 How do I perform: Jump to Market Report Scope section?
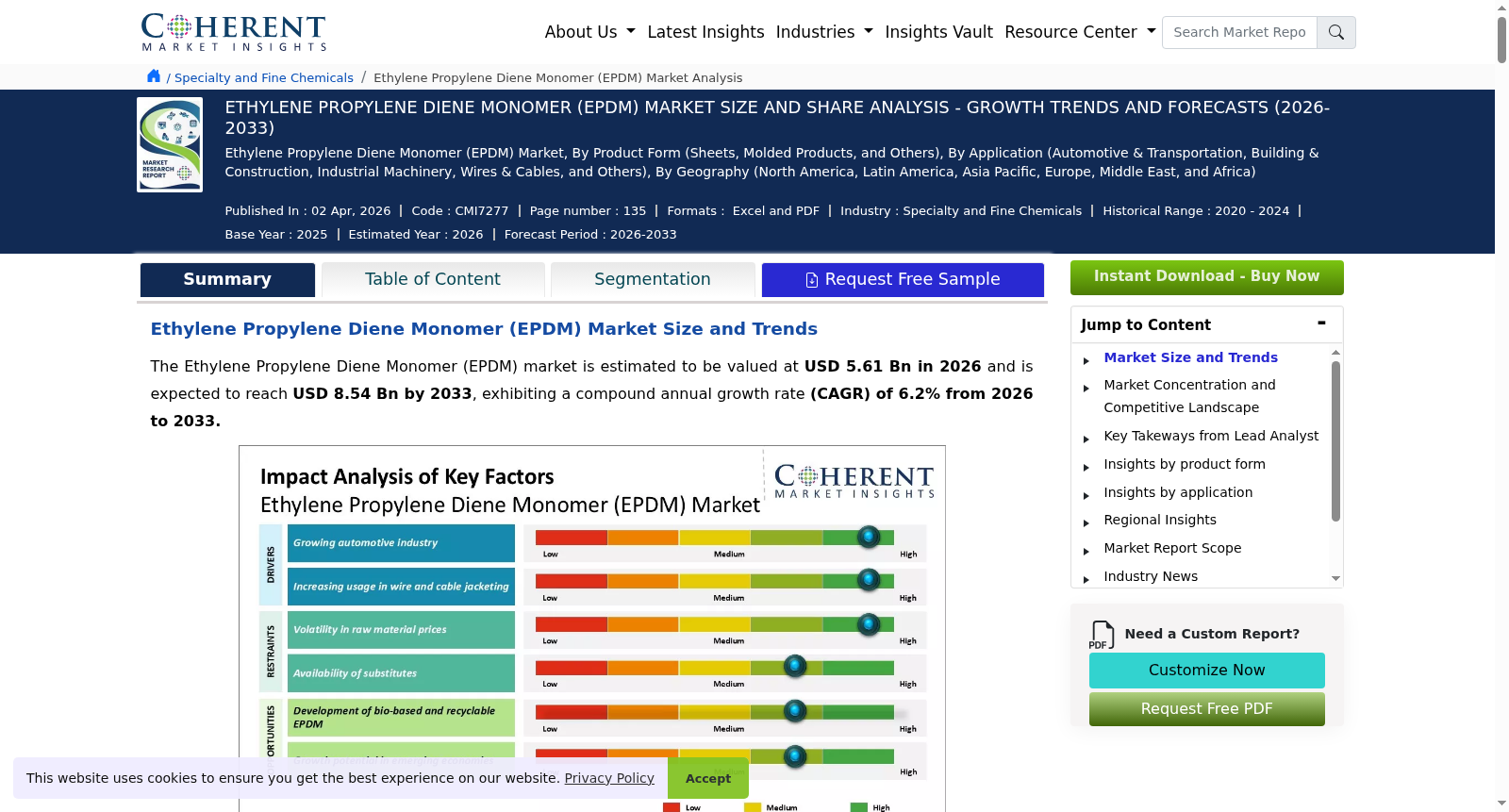coord(1172,548)
